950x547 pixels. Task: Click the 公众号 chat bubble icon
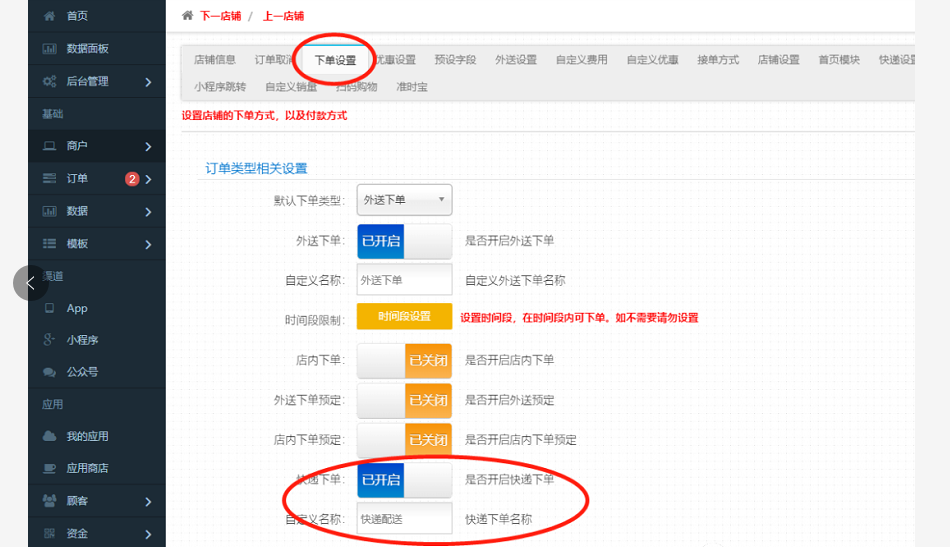[49, 372]
